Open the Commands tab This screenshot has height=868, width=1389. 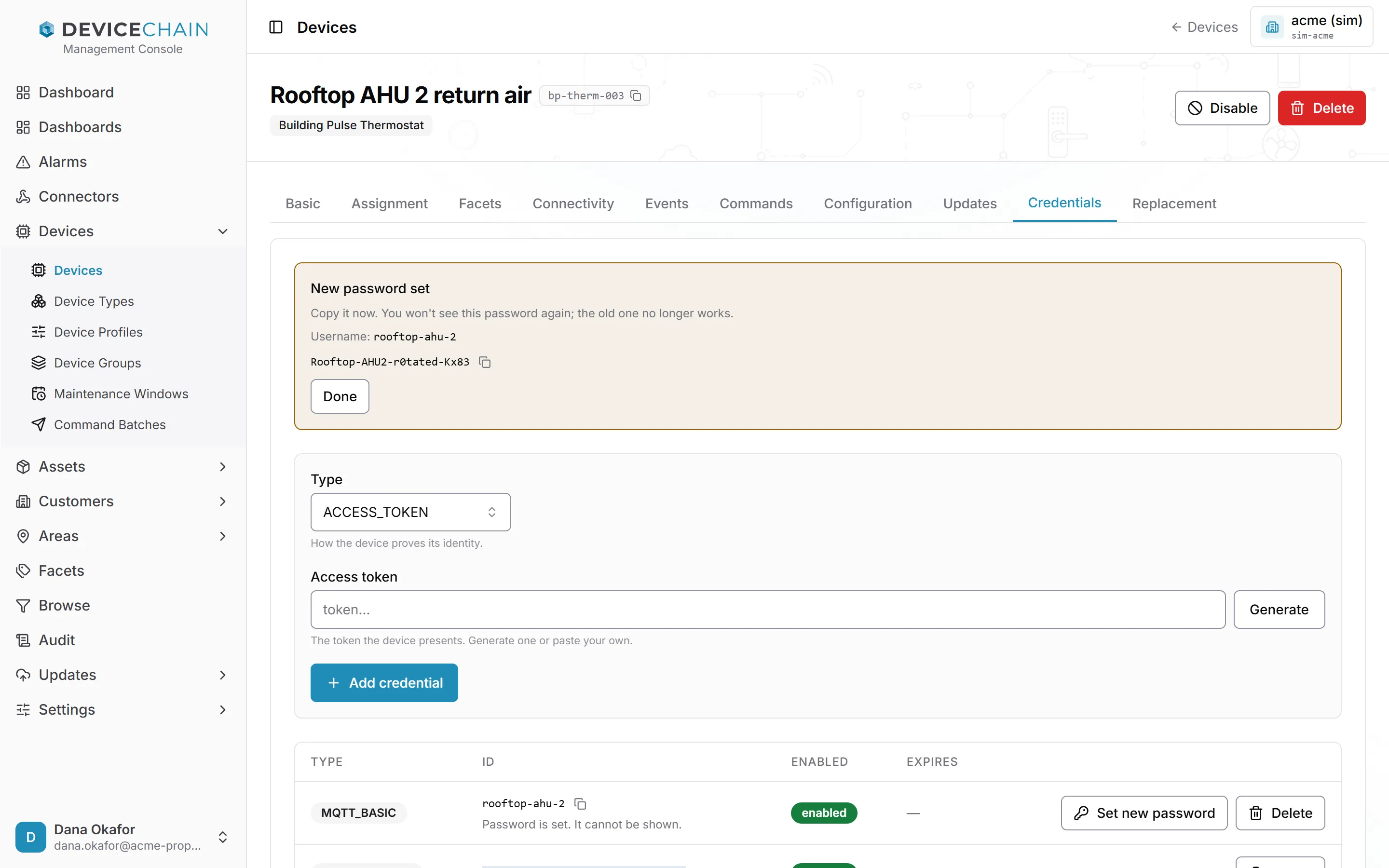click(756, 203)
